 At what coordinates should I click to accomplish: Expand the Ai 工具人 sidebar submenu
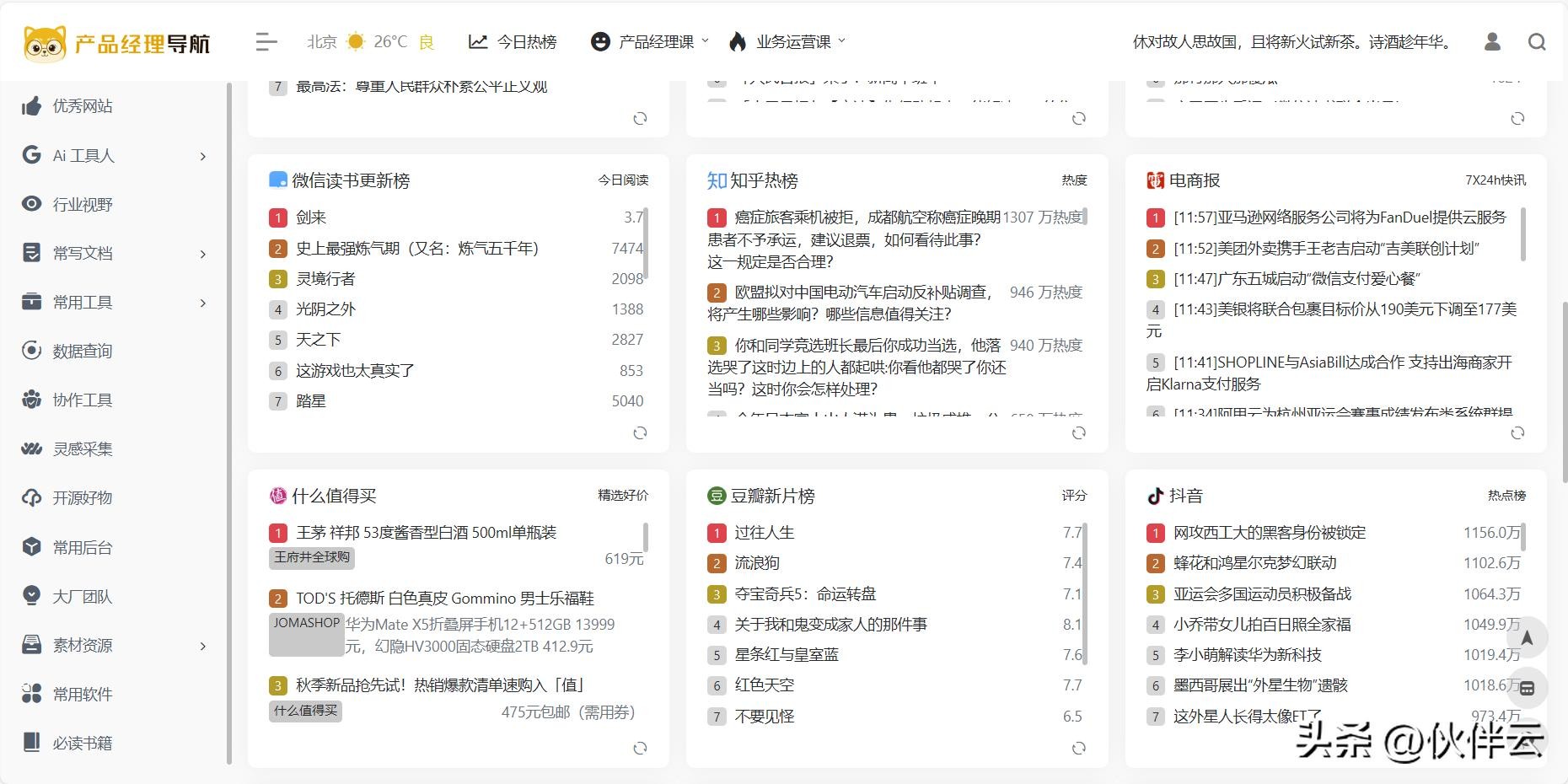pos(202,156)
